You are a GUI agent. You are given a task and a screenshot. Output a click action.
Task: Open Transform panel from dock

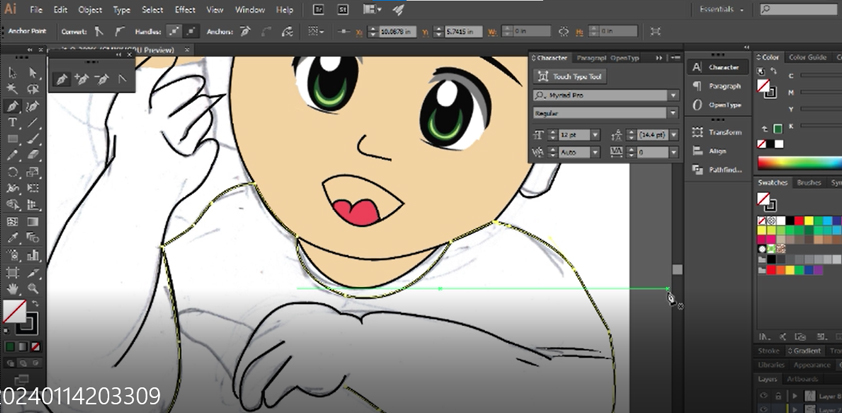pyautogui.click(x=717, y=132)
